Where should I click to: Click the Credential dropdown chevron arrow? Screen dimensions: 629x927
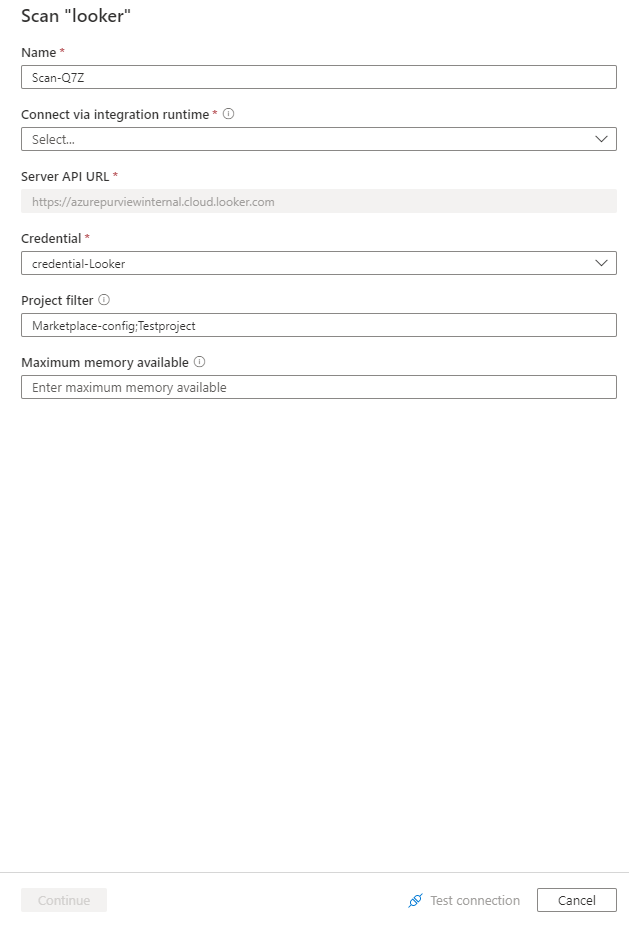(601, 263)
